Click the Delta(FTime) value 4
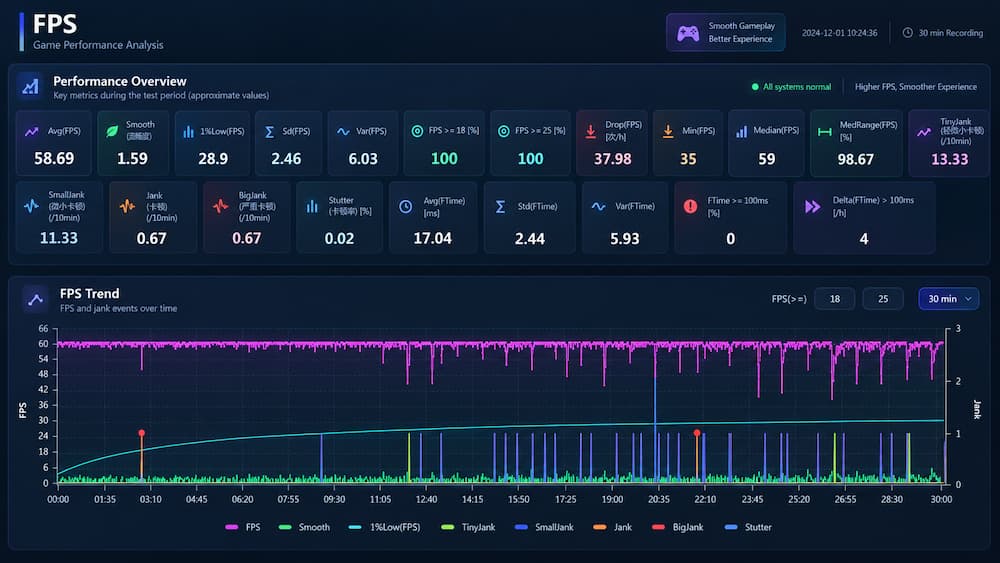Image resolution: width=1000 pixels, height=563 pixels. [864, 238]
